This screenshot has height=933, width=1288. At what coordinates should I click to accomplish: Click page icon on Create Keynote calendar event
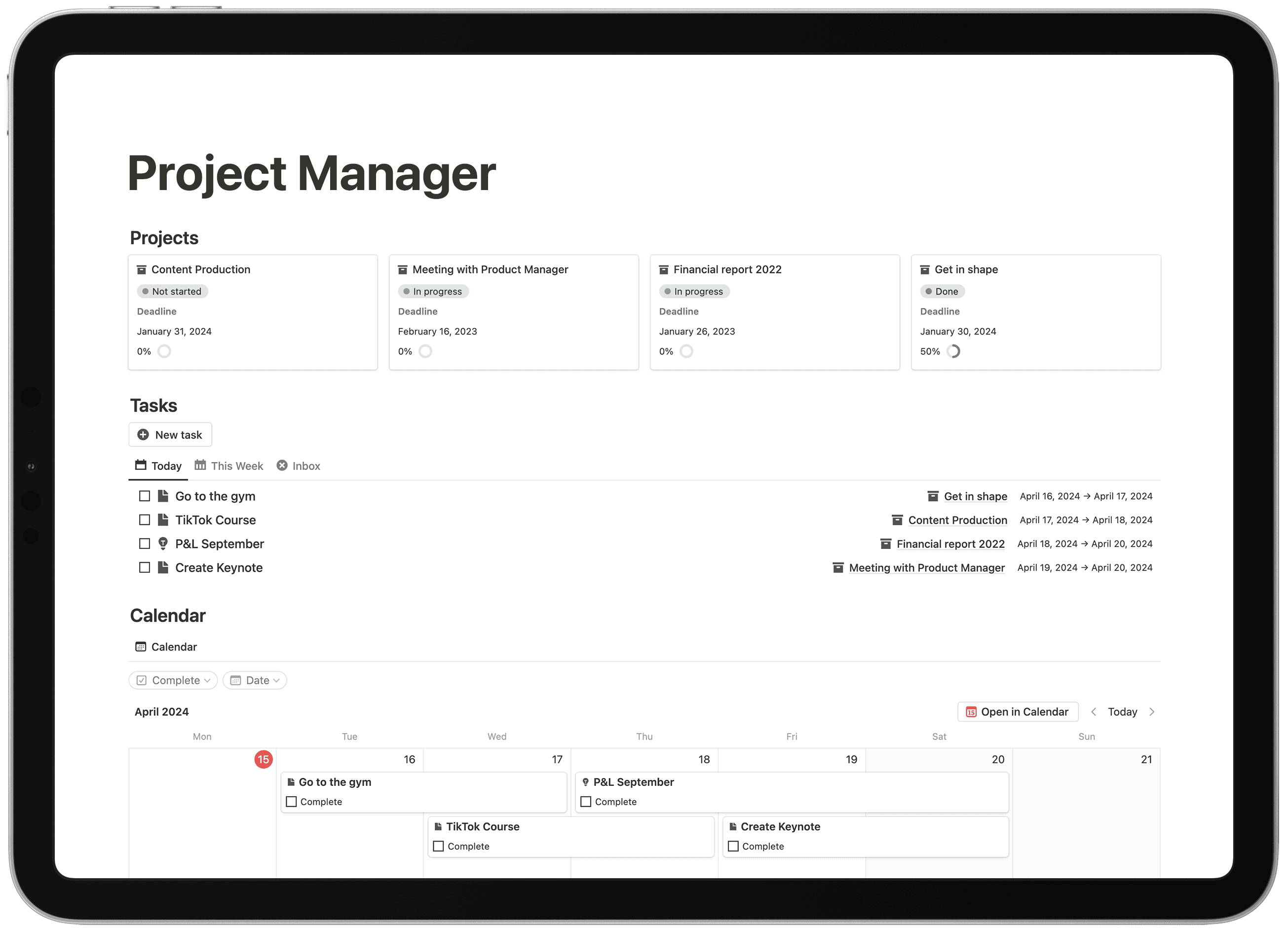[733, 827]
